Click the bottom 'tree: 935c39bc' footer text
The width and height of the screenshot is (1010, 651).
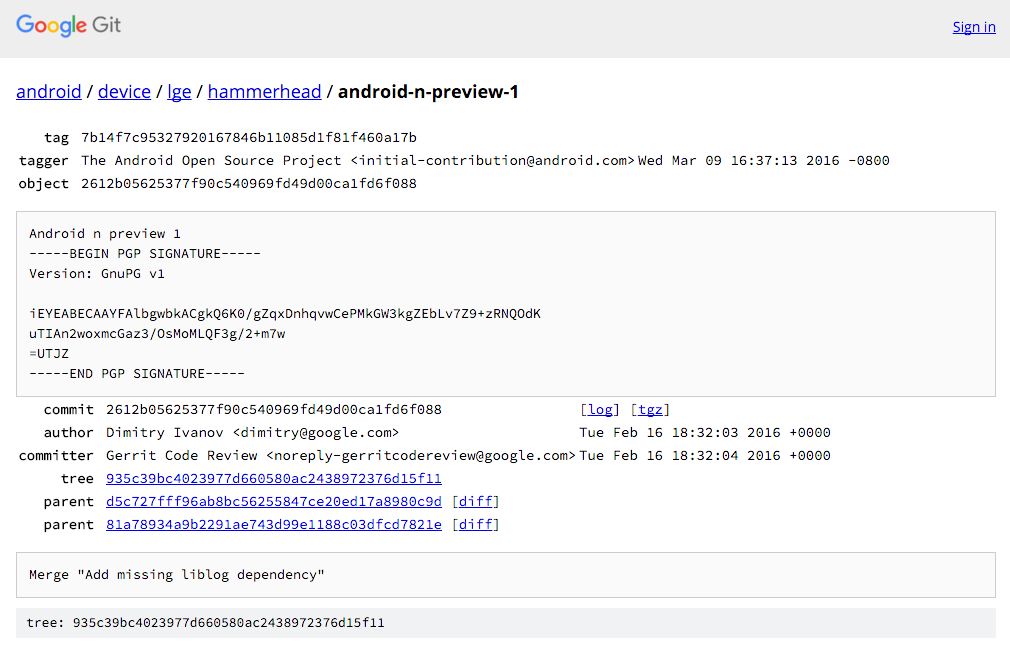click(205, 623)
